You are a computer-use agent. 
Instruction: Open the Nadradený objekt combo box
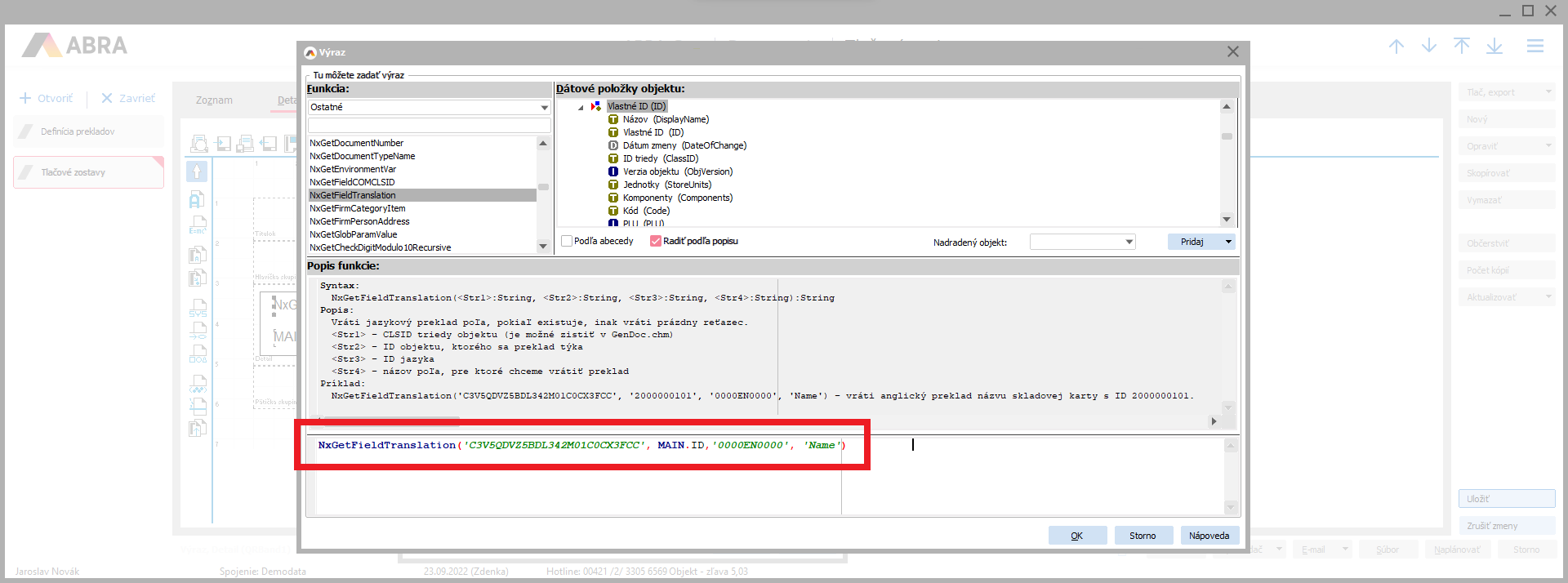[1129, 242]
